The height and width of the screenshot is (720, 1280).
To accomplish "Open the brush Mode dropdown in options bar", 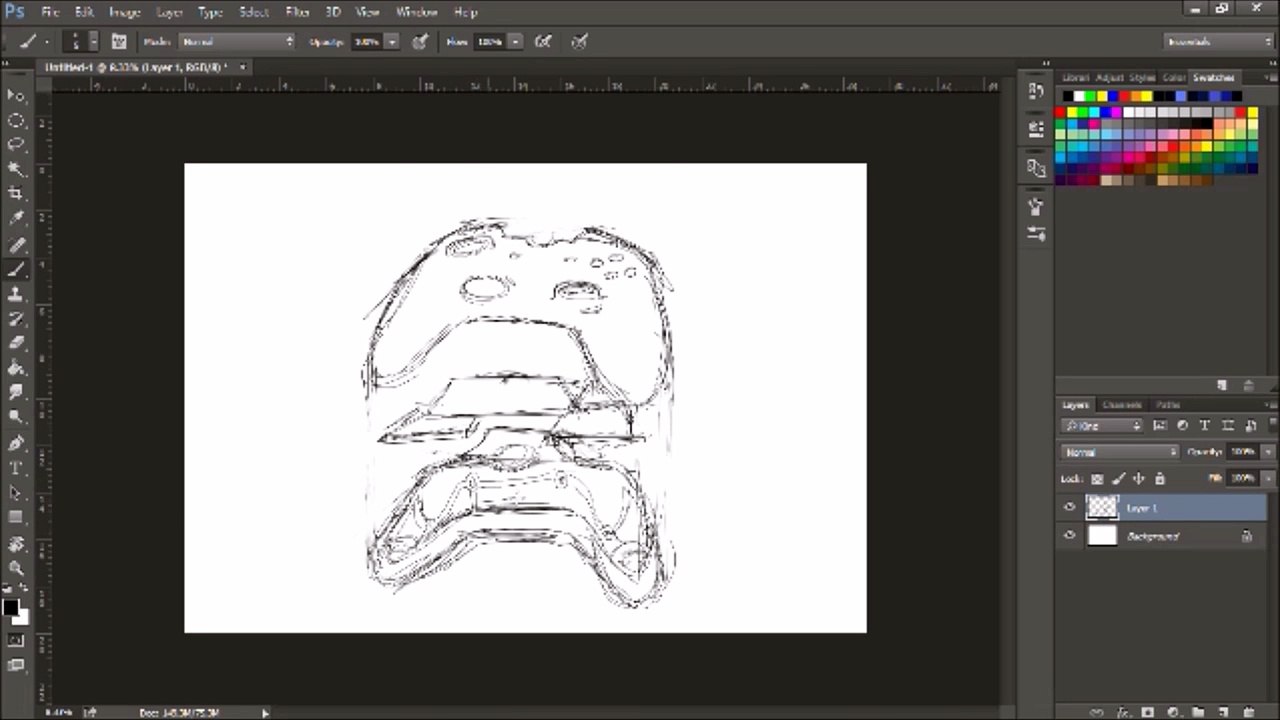I will (x=237, y=42).
